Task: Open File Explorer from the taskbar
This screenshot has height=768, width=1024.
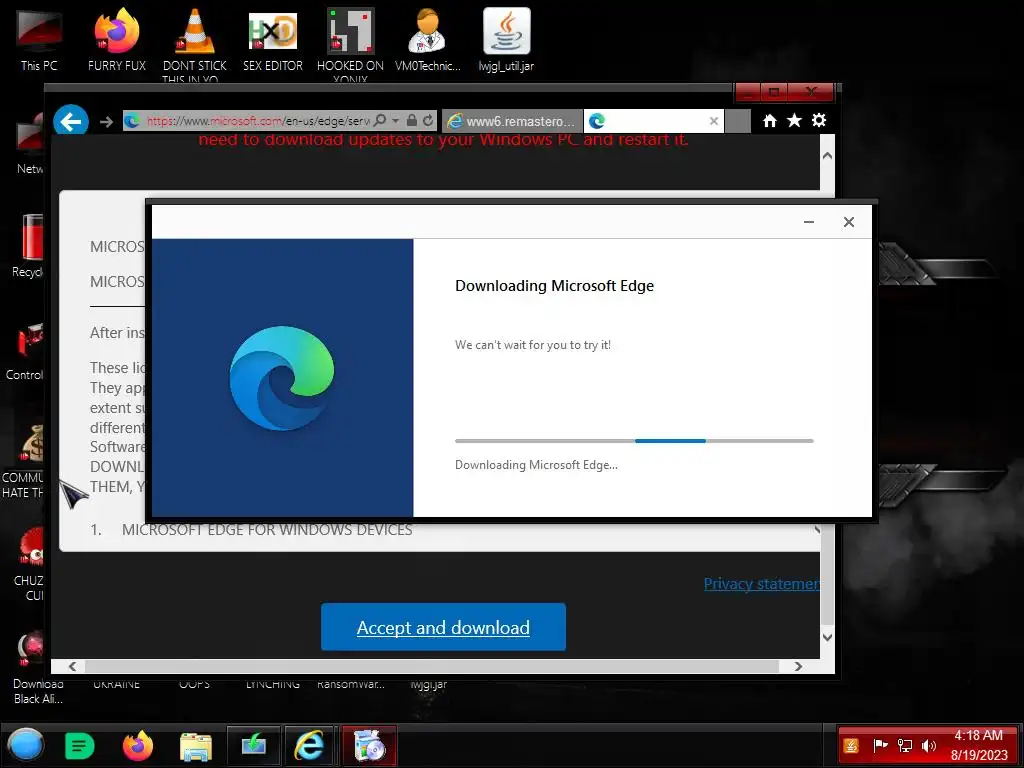Action: [x=195, y=746]
